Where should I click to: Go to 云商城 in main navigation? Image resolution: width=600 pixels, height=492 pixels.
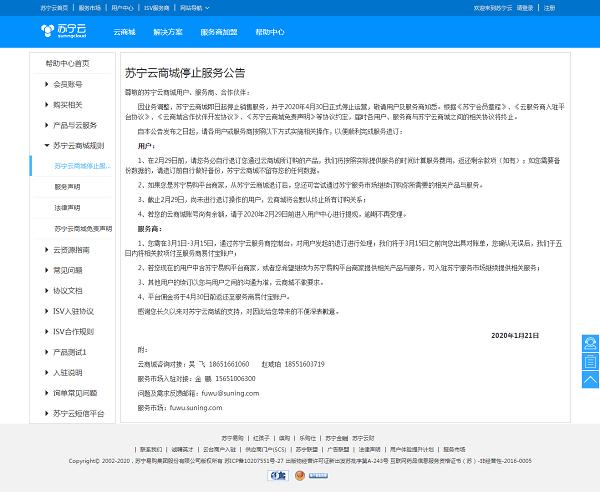click(124, 32)
